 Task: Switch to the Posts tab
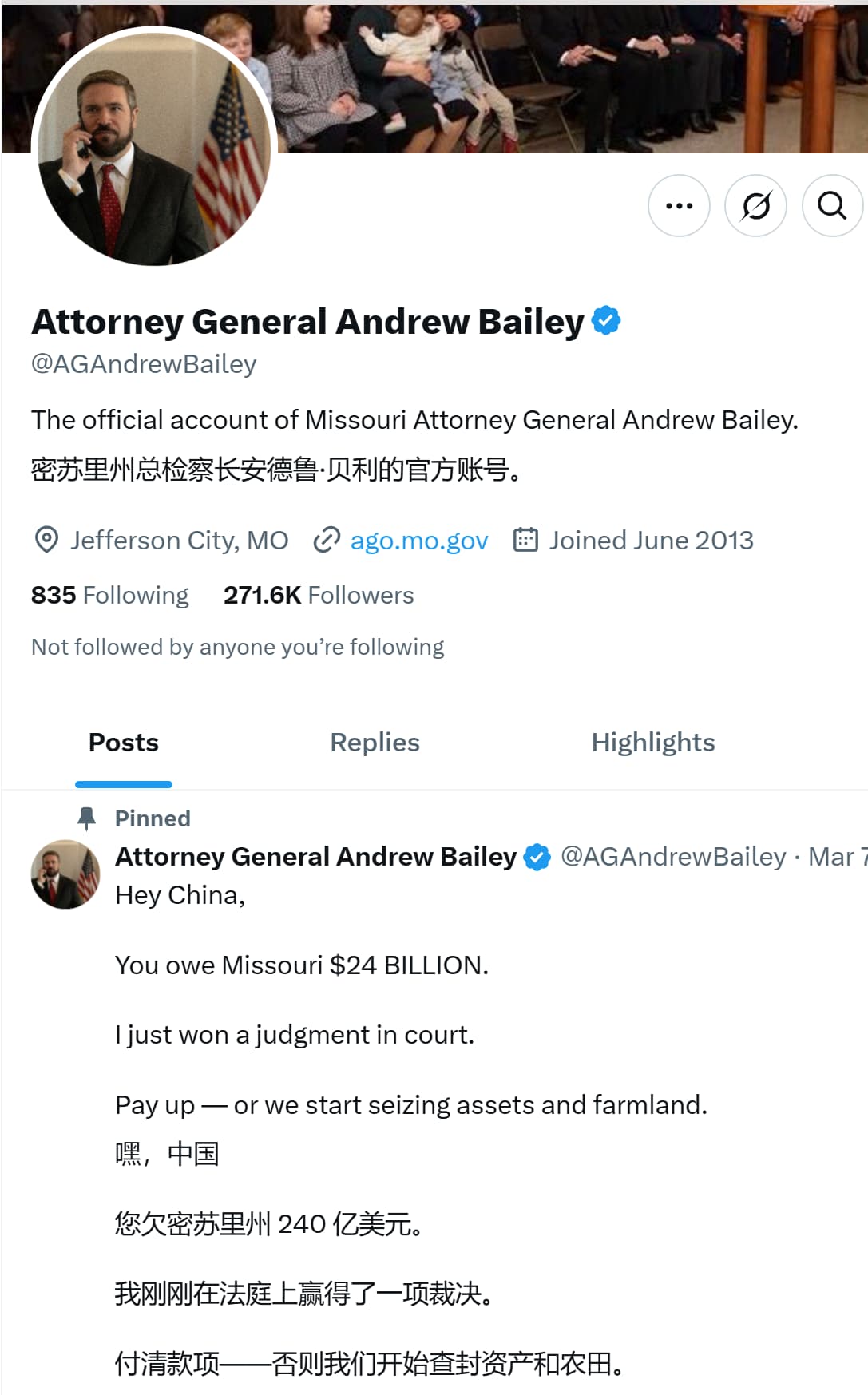[x=124, y=743]
